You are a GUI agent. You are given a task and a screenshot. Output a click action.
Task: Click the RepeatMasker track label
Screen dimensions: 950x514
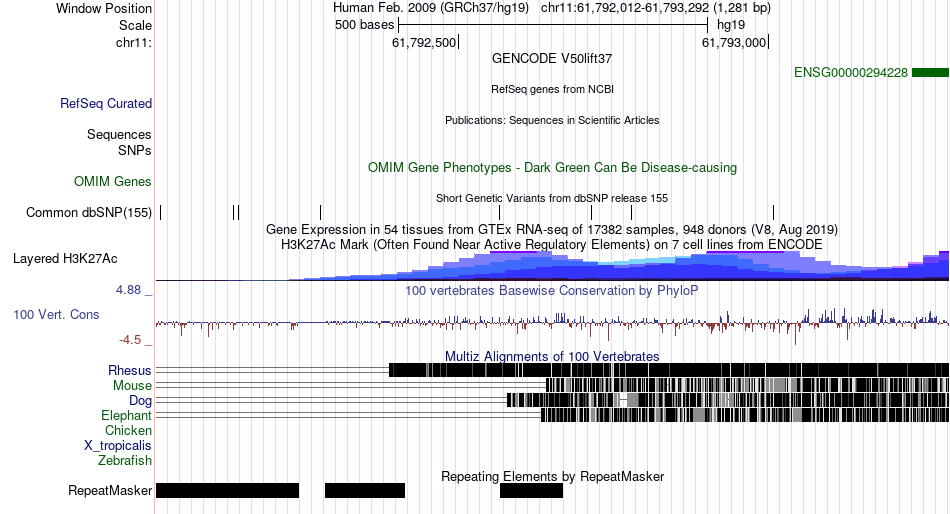point(110,490)
